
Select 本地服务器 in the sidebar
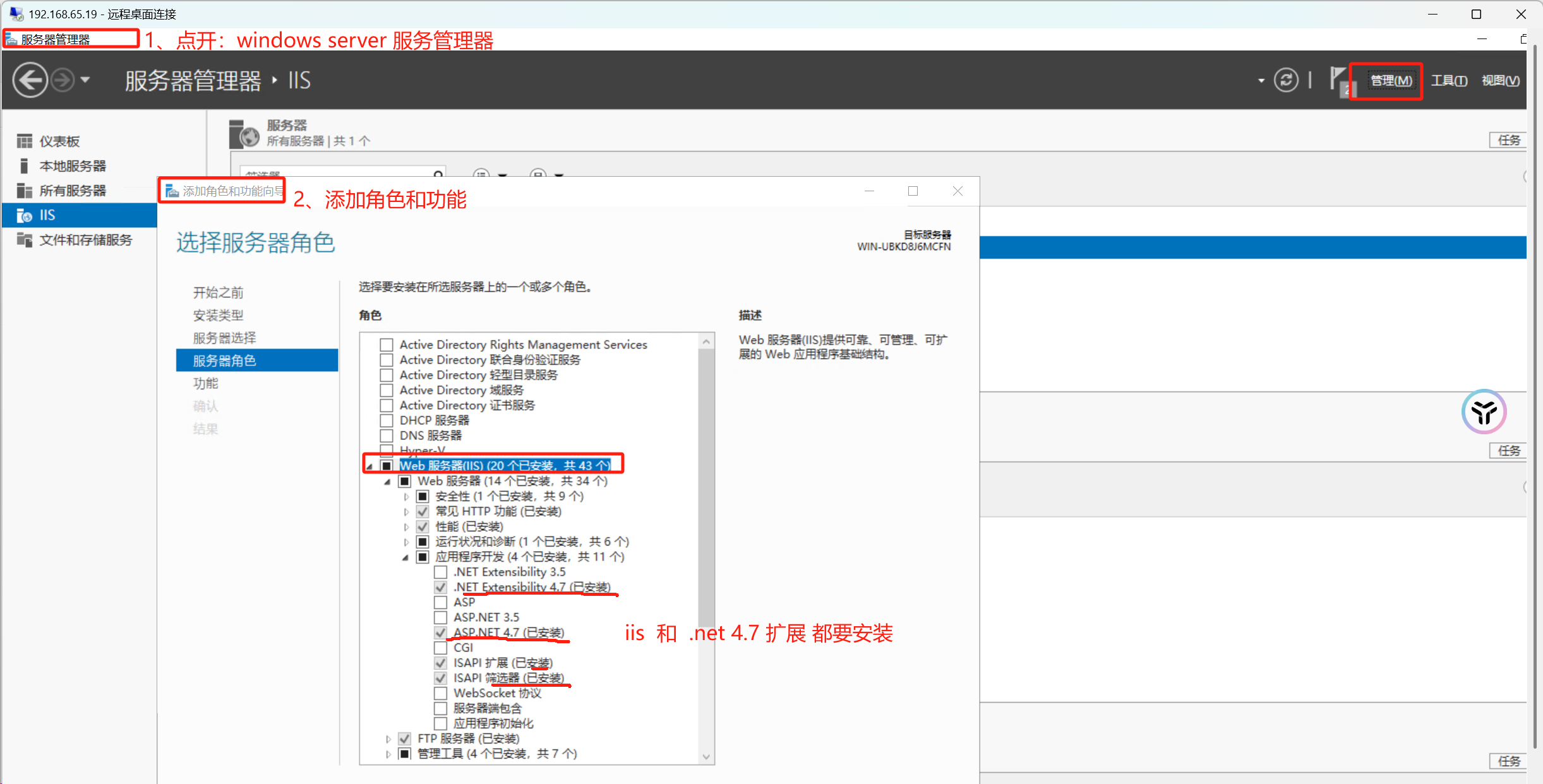pyautogui.click(x=72, y=166)
